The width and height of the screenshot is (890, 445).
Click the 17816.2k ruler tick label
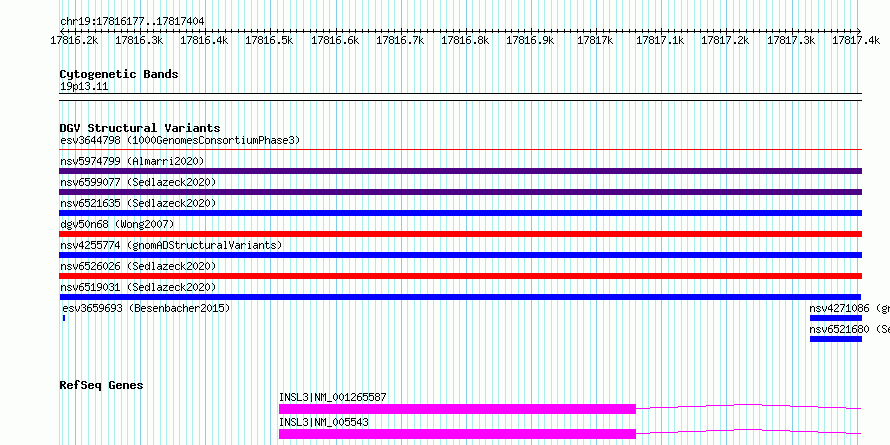74,40
